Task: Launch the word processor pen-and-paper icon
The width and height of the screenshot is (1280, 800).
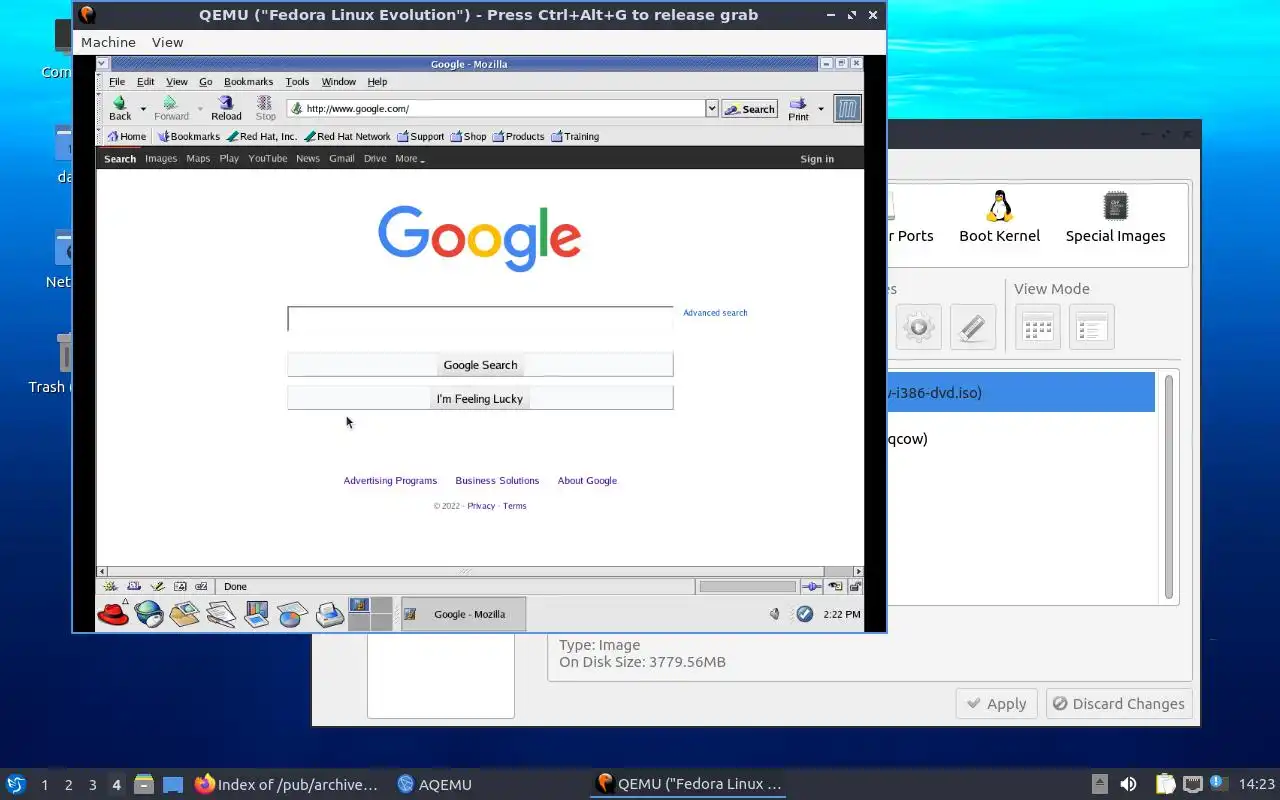Action: (x=221, y=614)
